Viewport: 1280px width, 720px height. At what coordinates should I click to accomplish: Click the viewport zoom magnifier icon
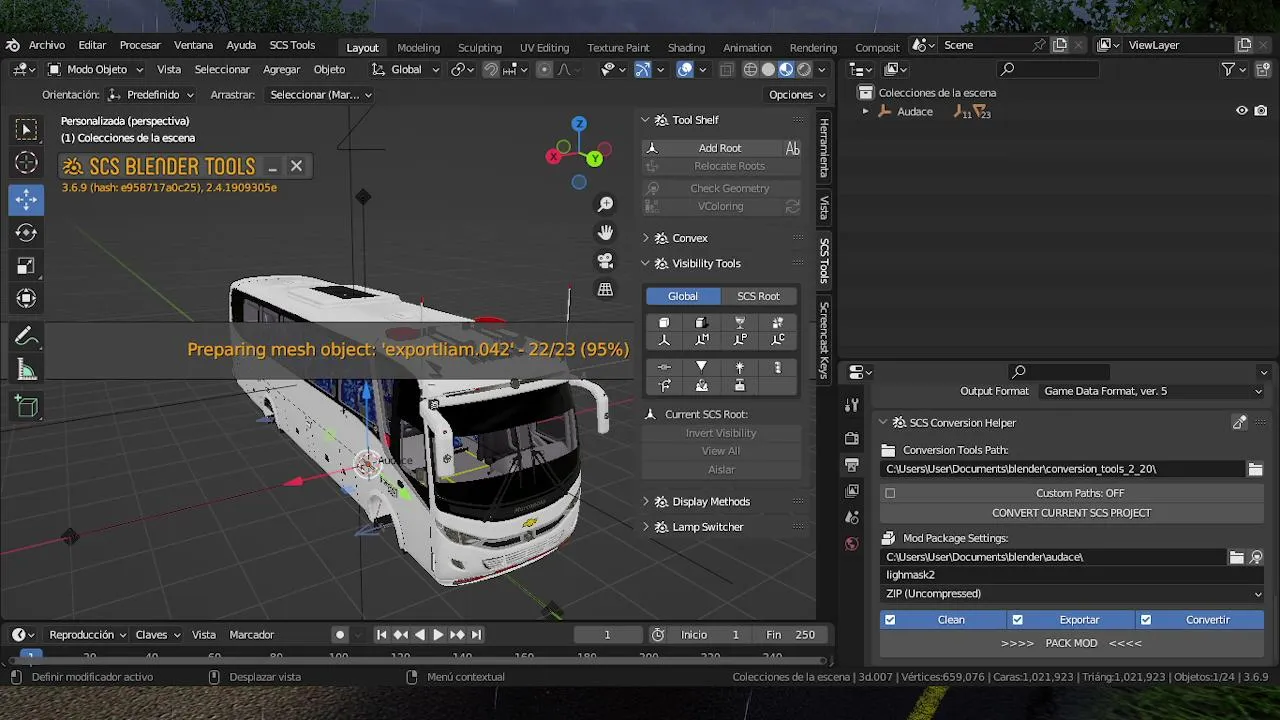coord(605,204)
